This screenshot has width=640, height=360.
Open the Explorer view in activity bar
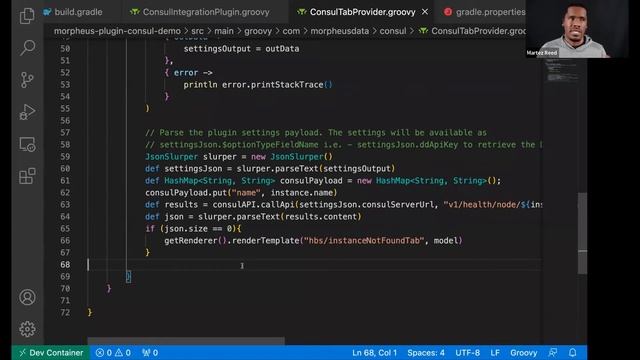tap(27, 16)
